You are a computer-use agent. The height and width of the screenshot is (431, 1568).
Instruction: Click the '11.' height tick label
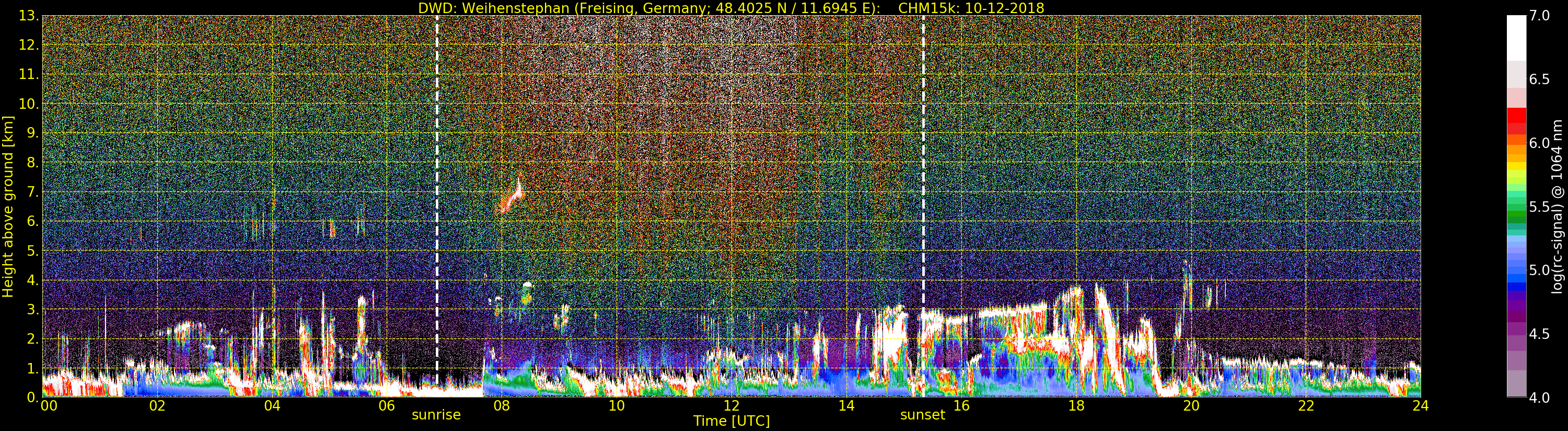[x=29, y=74]
